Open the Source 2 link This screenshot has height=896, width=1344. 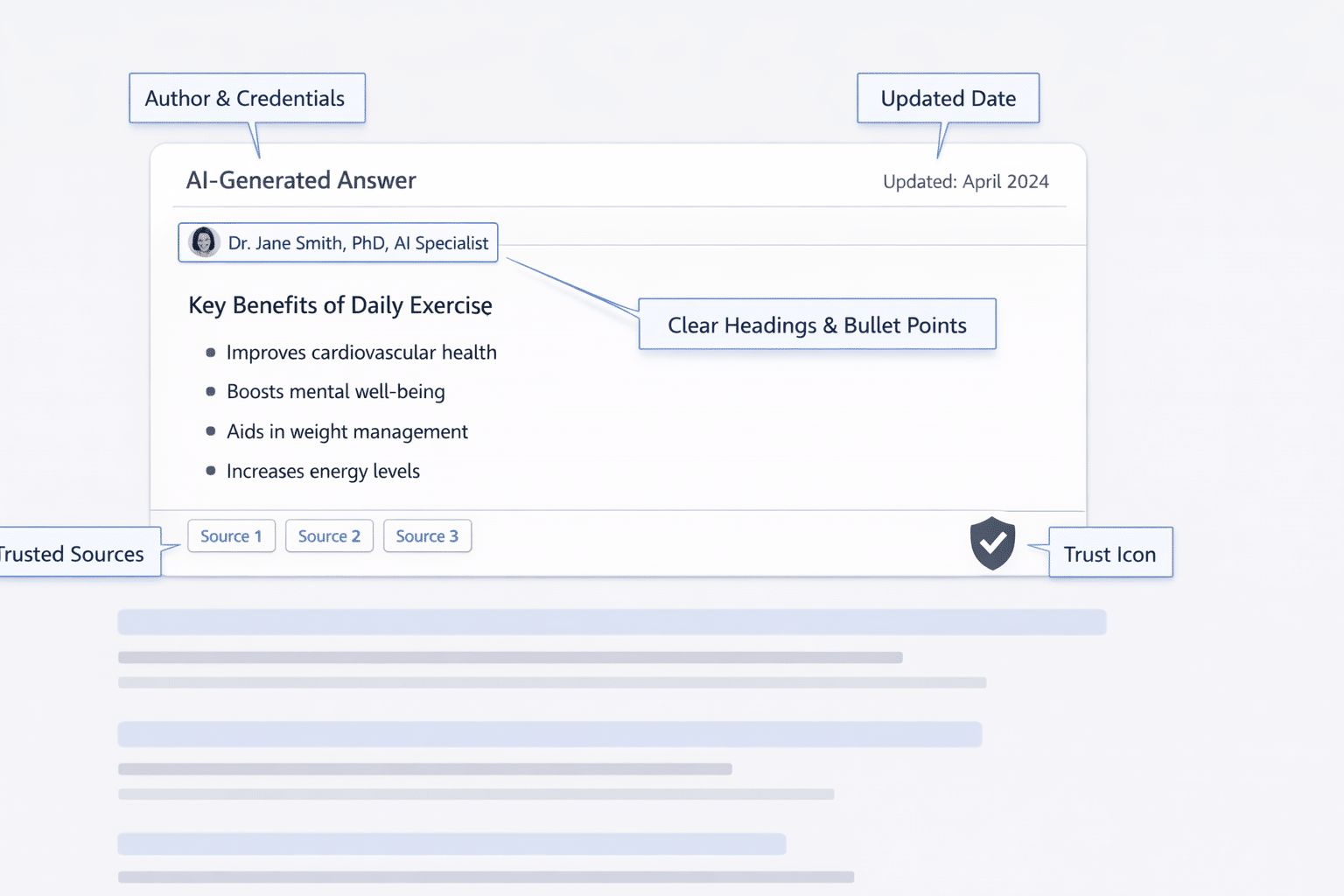click(329, 536)
